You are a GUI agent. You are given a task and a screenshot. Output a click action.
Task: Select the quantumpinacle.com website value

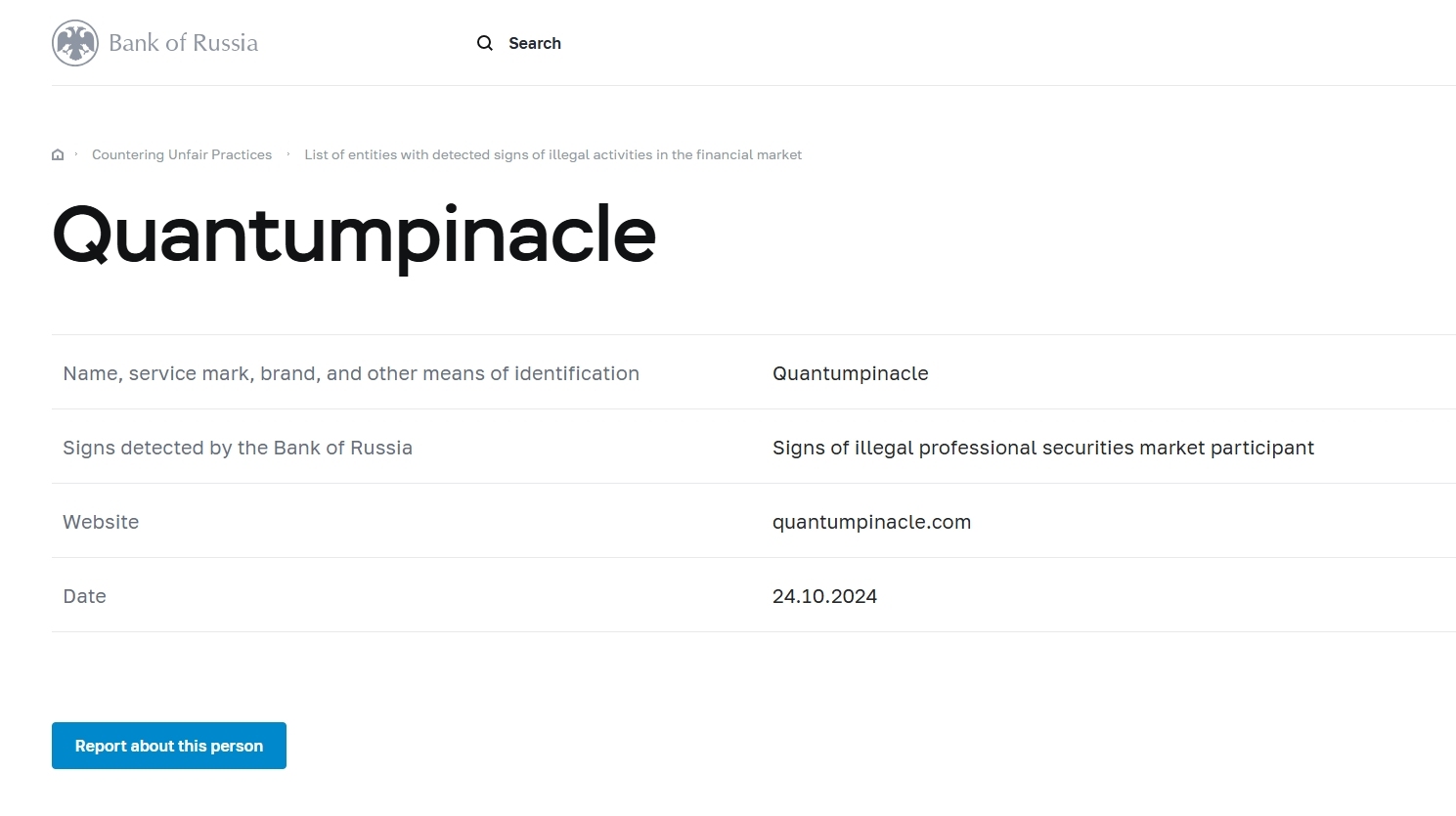(871, 522)
